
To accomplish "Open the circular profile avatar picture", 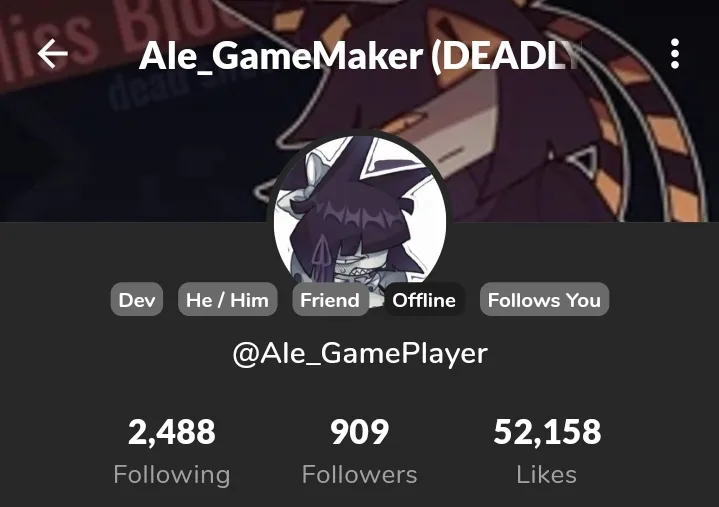I will coord(360,215).
